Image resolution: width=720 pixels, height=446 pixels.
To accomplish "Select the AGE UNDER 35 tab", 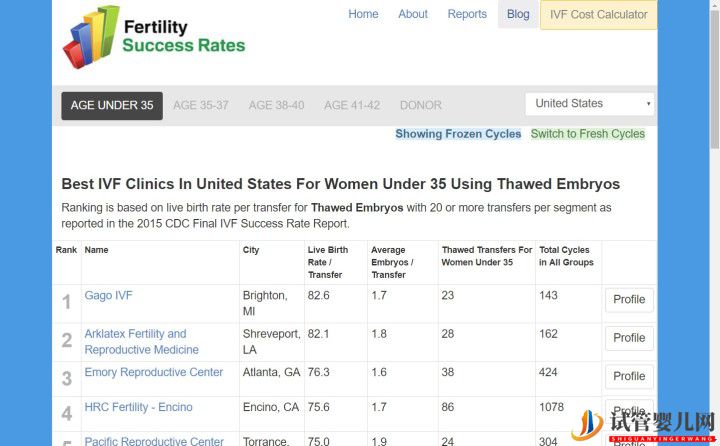I will point(112,105).
